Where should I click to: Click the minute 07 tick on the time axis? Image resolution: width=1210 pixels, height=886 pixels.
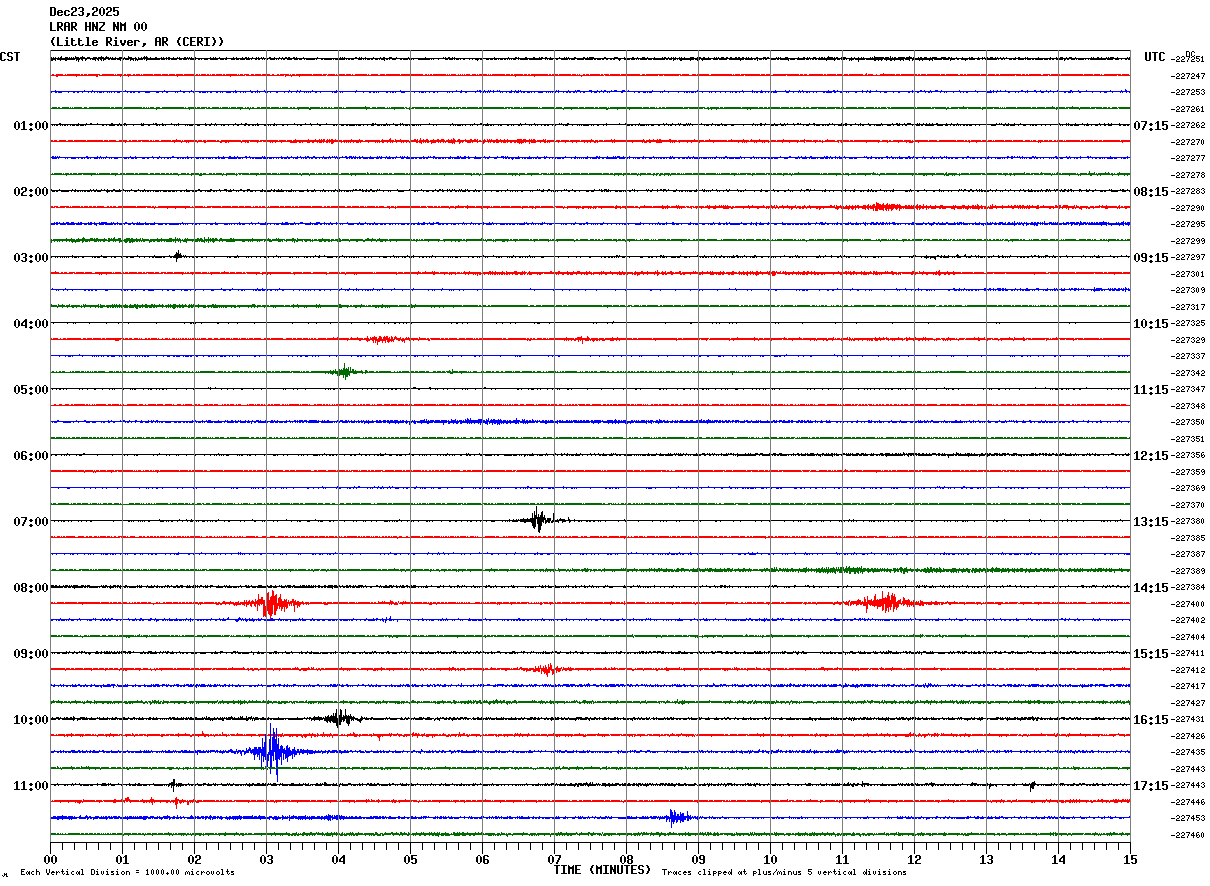(x=554, y=859)
